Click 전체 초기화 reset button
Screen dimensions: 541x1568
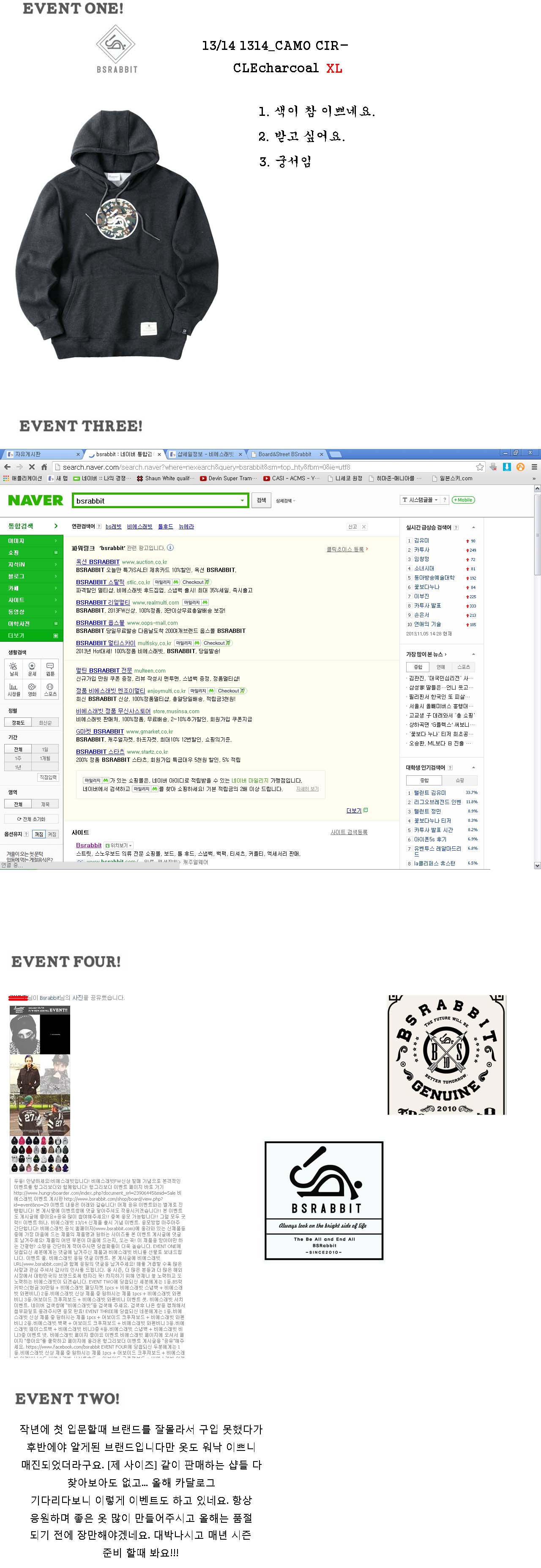click(32, 819)
